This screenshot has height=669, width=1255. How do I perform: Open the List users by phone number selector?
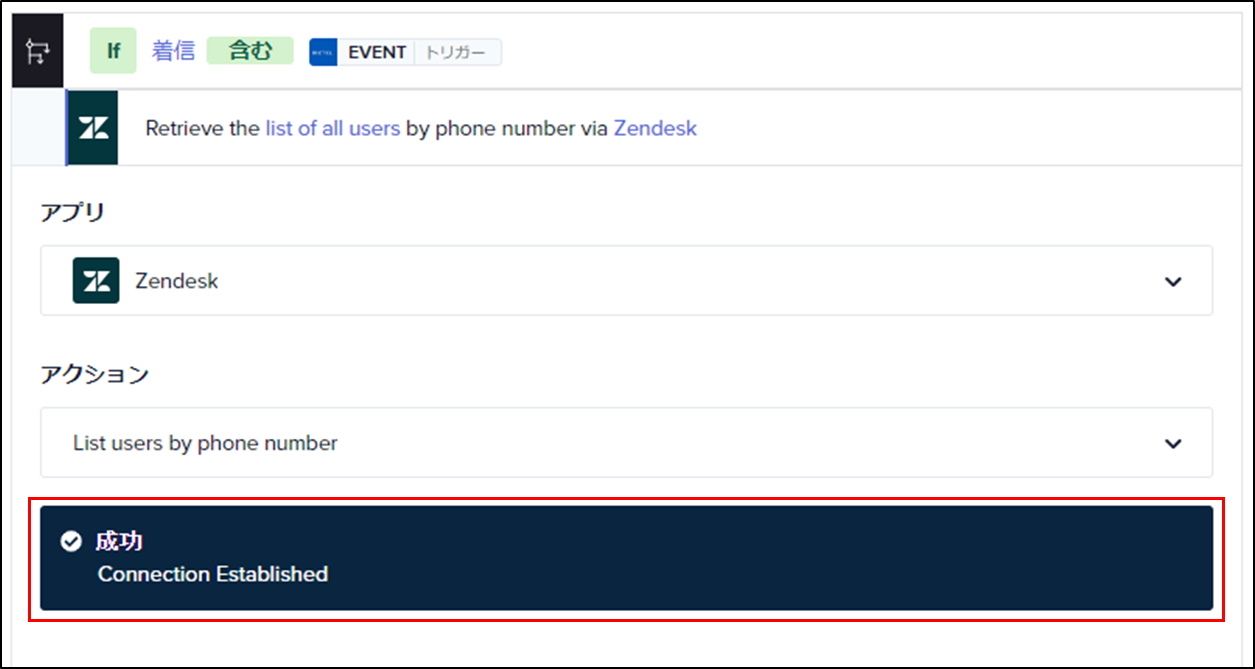click(x=626, y=442)
